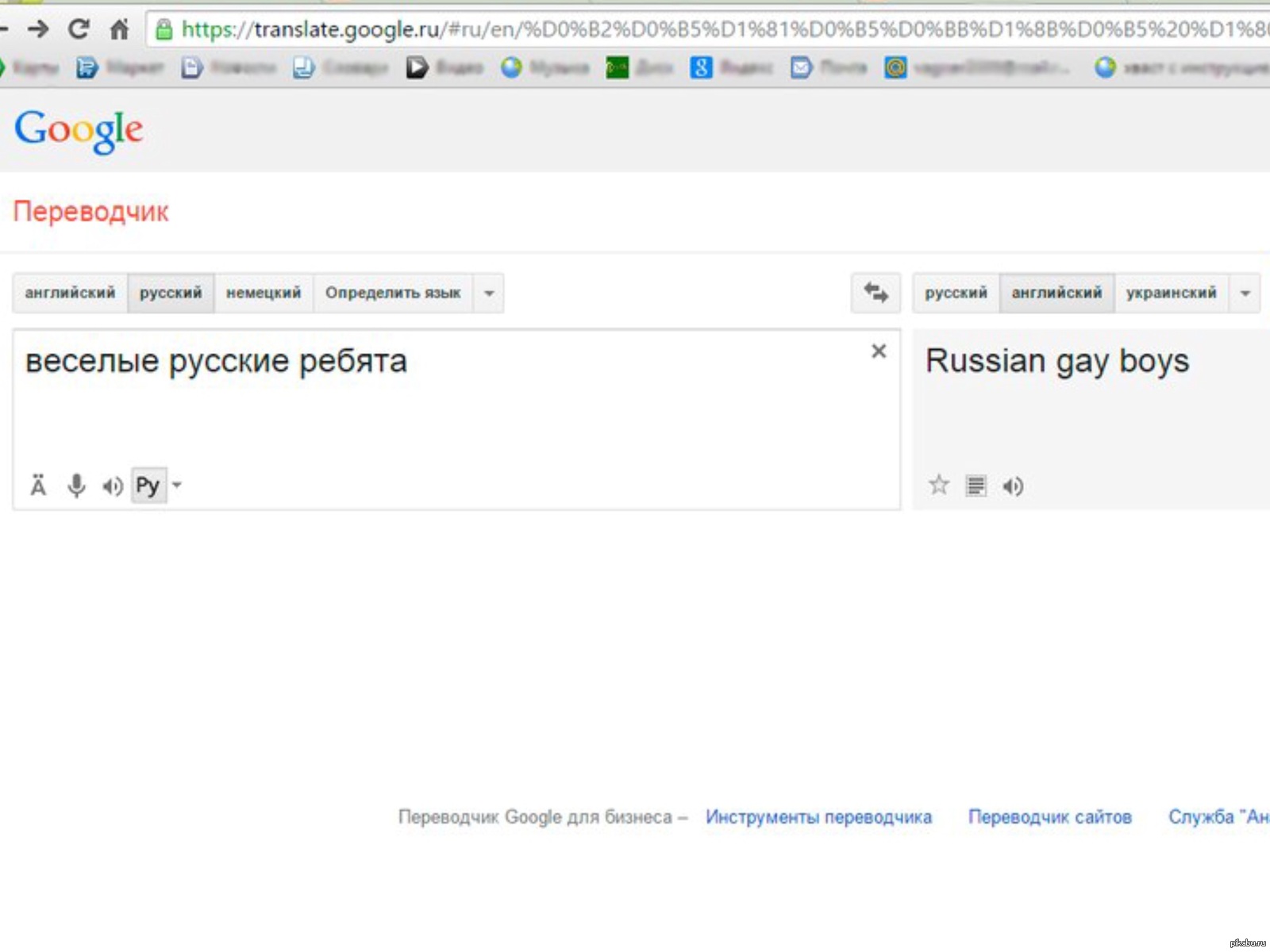Select украинский as target language
This screenshot has height=952, width=1270.
[x=1172, y=293]
